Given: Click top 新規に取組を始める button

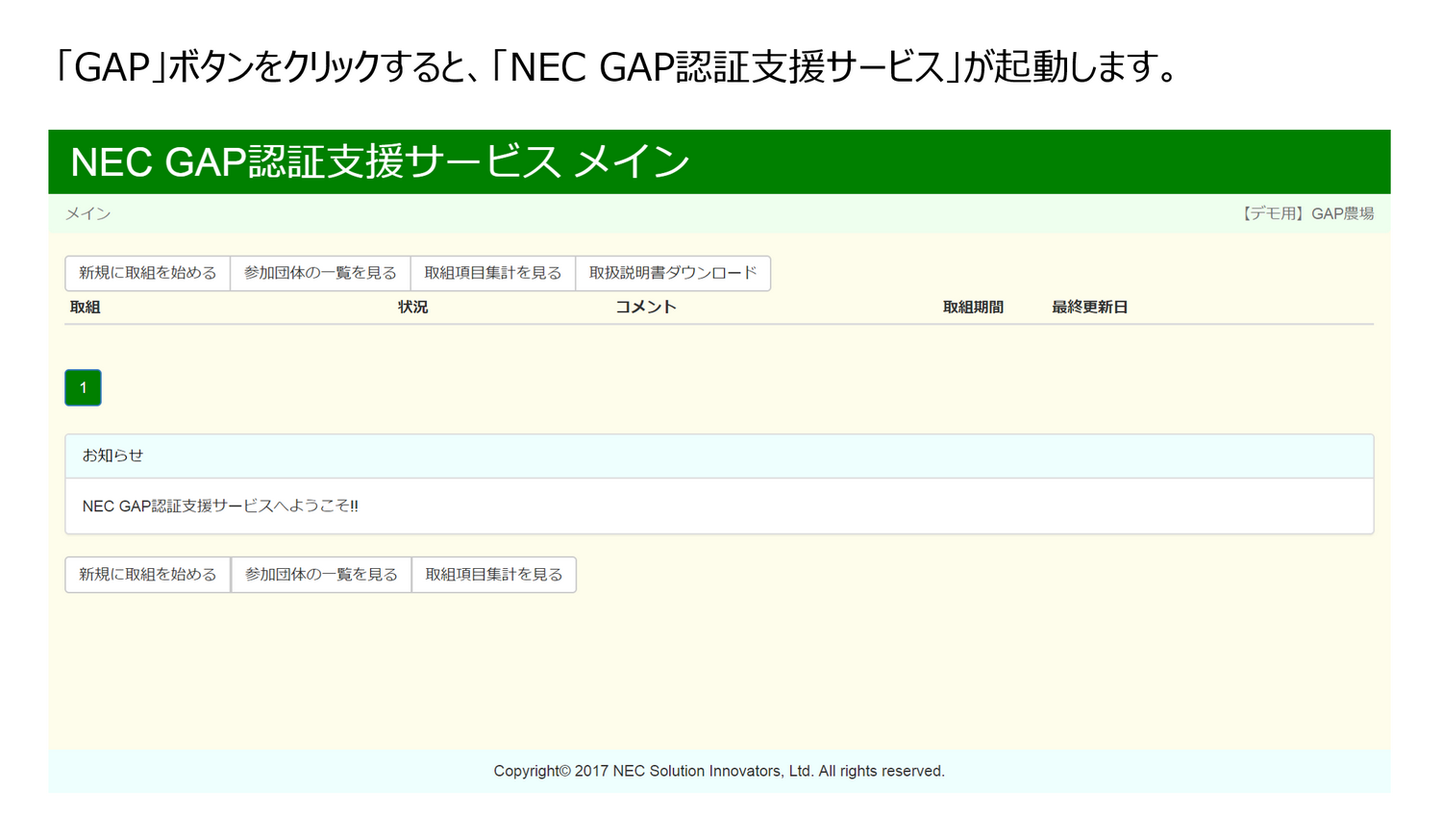Looking at the screenshot, I should pyautogui.click(x=147, y=273).
